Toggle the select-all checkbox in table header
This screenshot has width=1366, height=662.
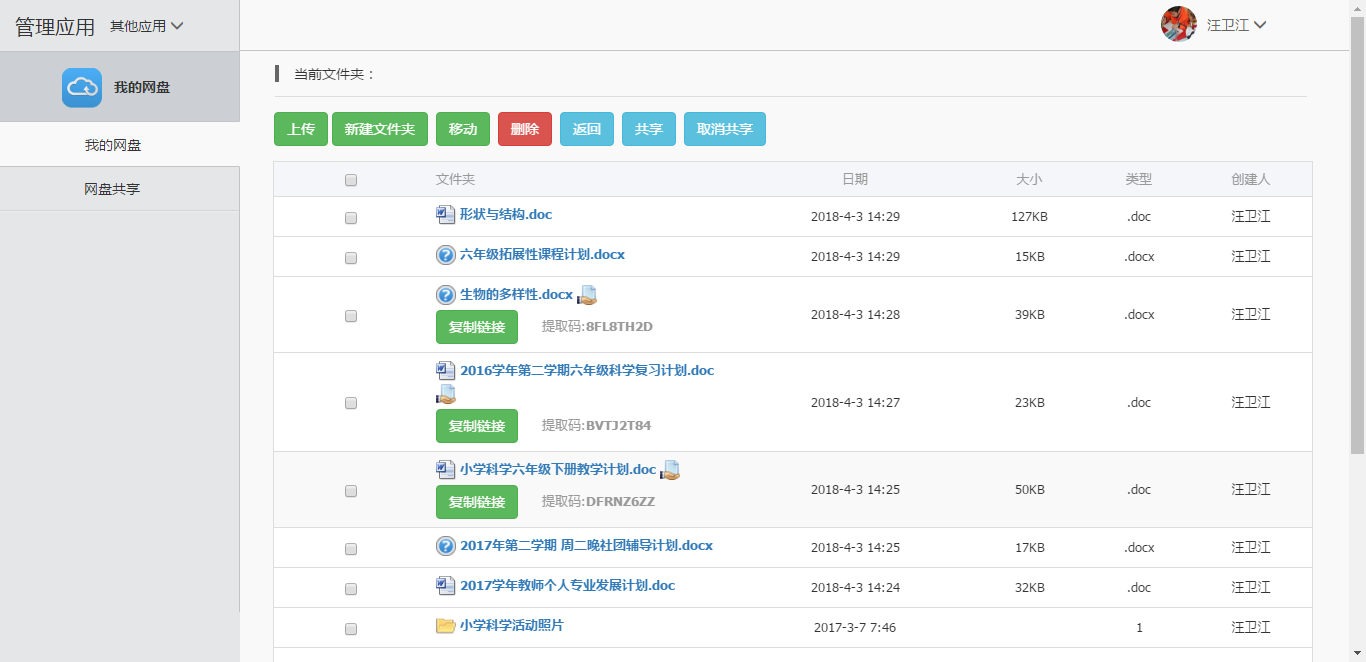[x=351, y=181]
